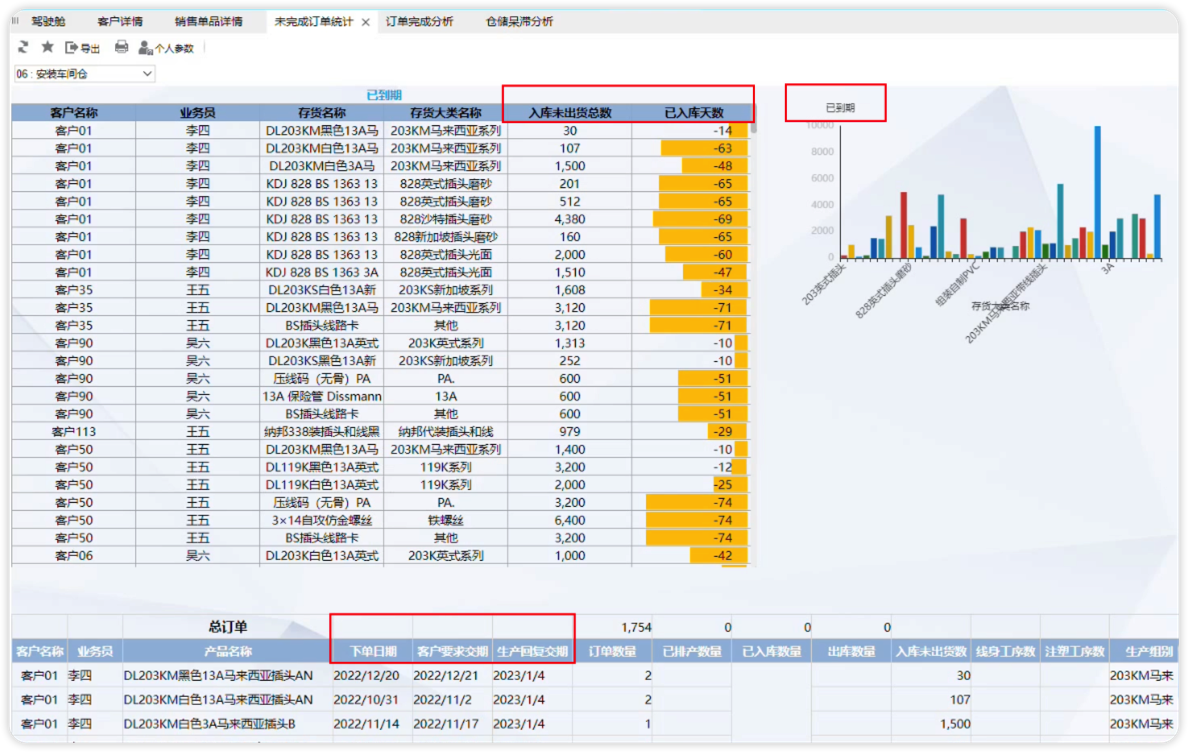This screenshot has height=752, width=1188.
Task: Open 个人参数 personal settings
Action: (167, 48)
